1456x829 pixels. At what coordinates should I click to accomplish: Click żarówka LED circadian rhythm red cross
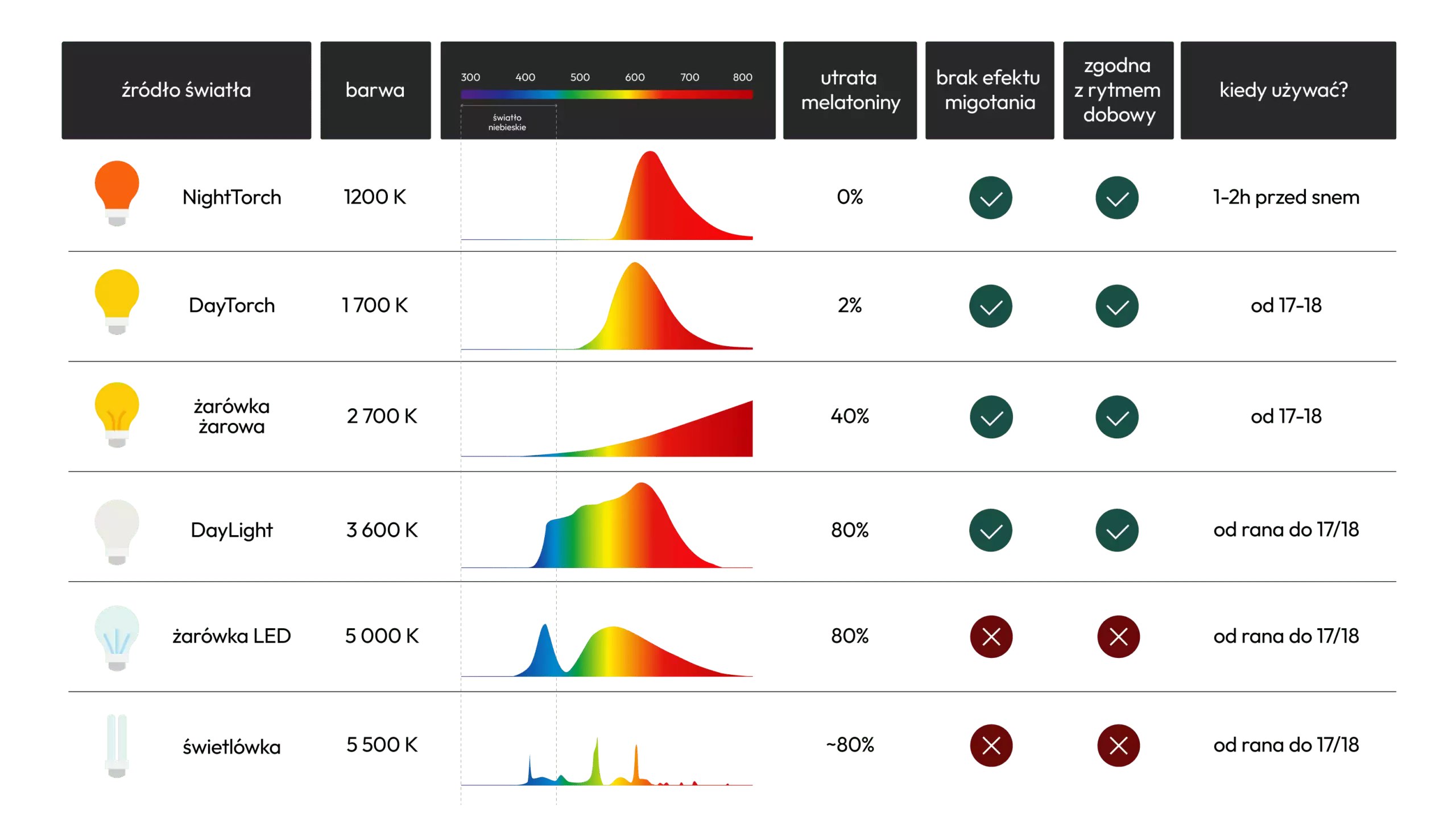point(1118,637)
